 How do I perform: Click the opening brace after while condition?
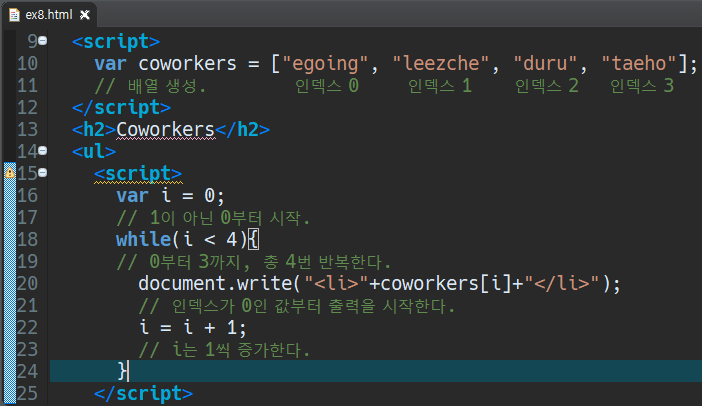(x=253, y=239)
